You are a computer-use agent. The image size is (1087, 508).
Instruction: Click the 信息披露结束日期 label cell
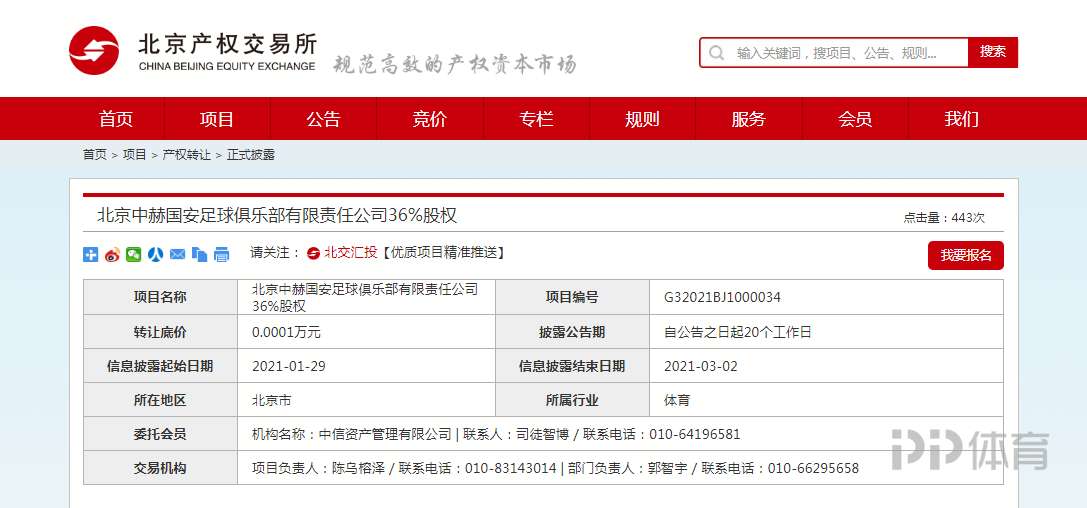coord(572,366)
